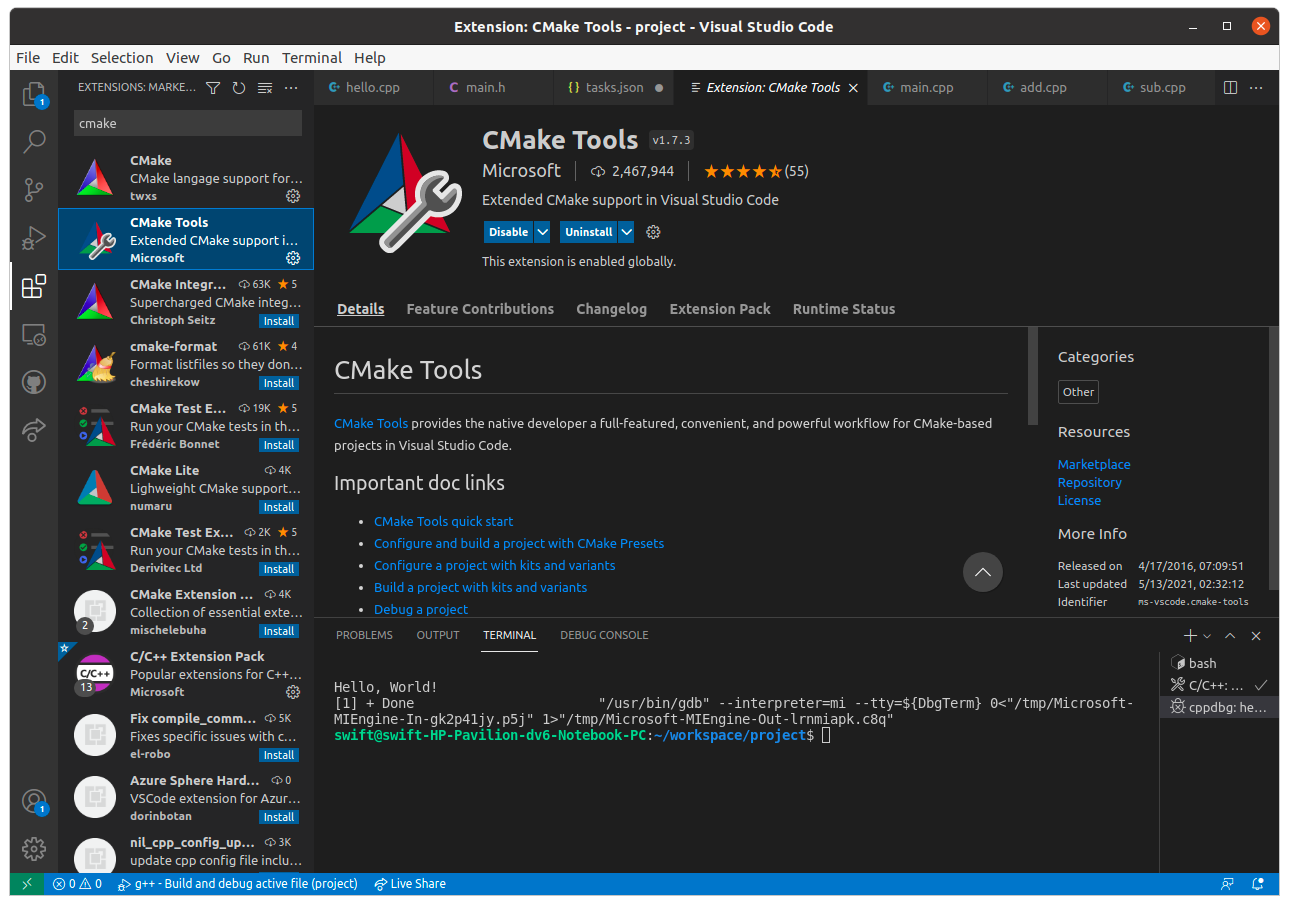Open the File menu
Image resolution: width=1289 pixels, height=905 pixels.
point(28,58)
